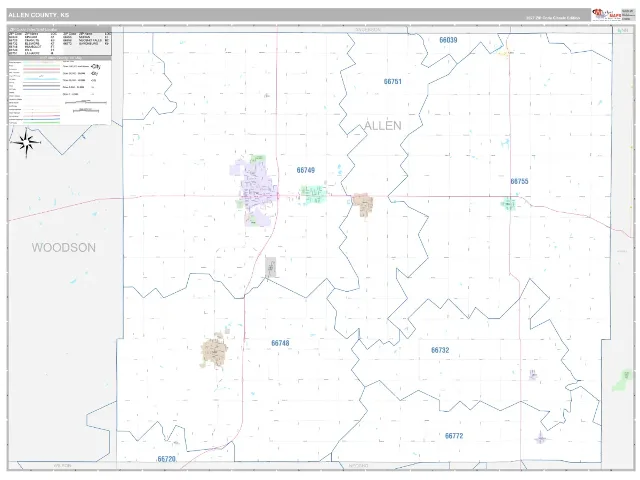Click the pink highway line in legend

pos(42,69)
